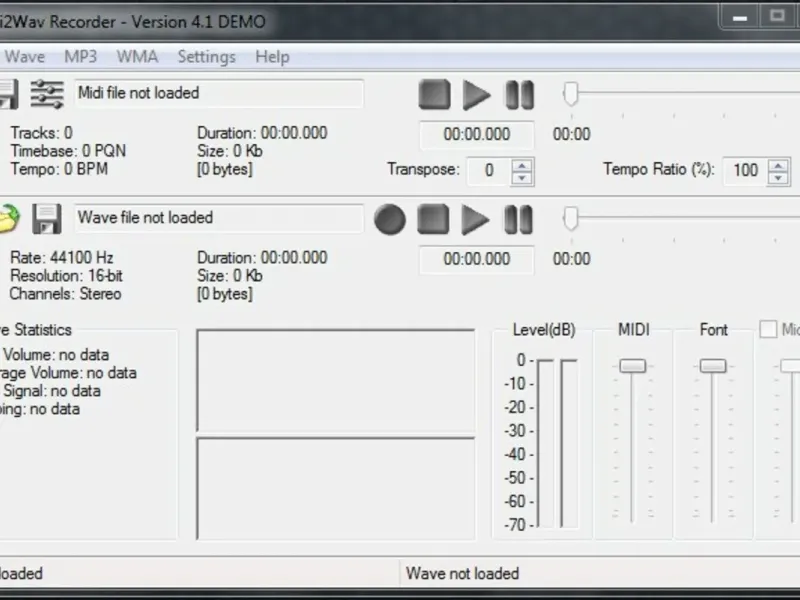Open the WMA menu
The height and width of the screenshot is (600, 800).
(x=137, y=56)
